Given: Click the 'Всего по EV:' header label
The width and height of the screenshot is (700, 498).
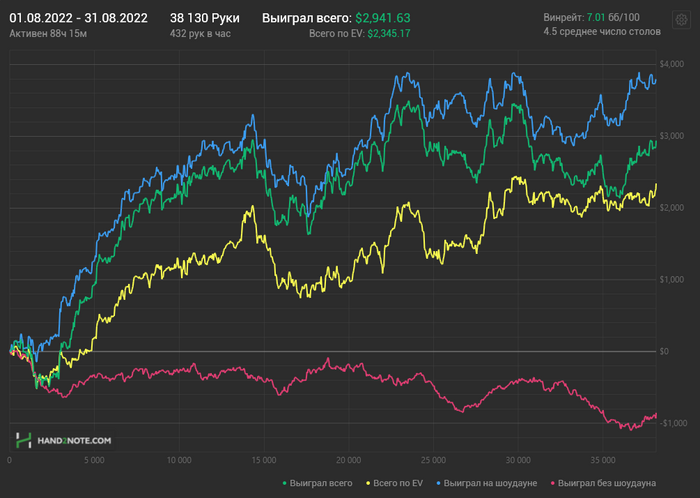Looking at the screenshot, I should coord(337,34).
